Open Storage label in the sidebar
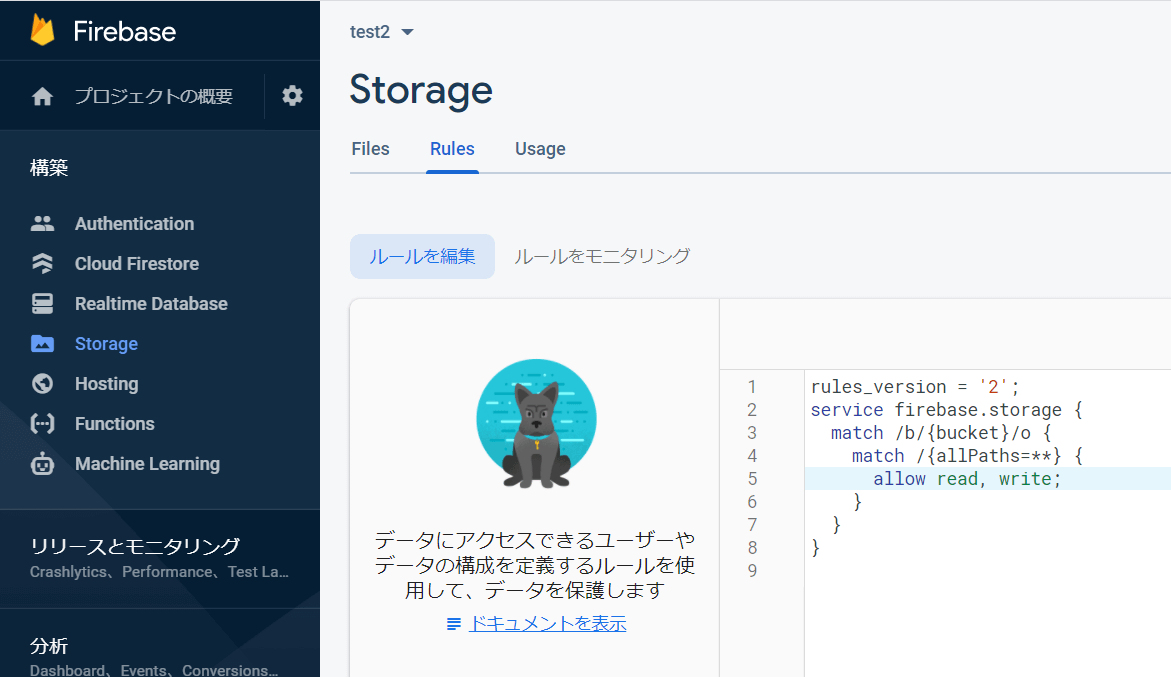Image resolution: width=1171 pixels, height=677 pixels. (106, 344)
